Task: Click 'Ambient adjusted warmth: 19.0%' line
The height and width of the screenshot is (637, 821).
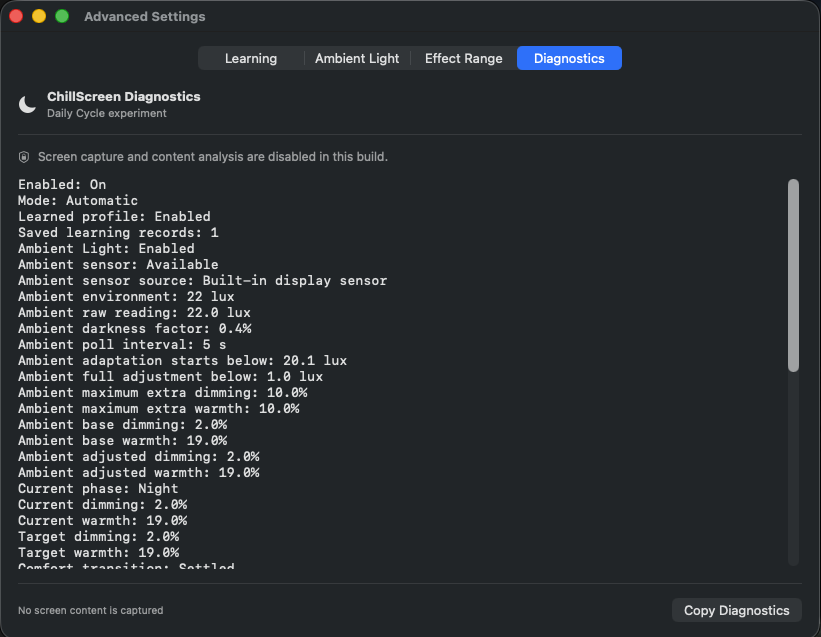Action: 139,472
